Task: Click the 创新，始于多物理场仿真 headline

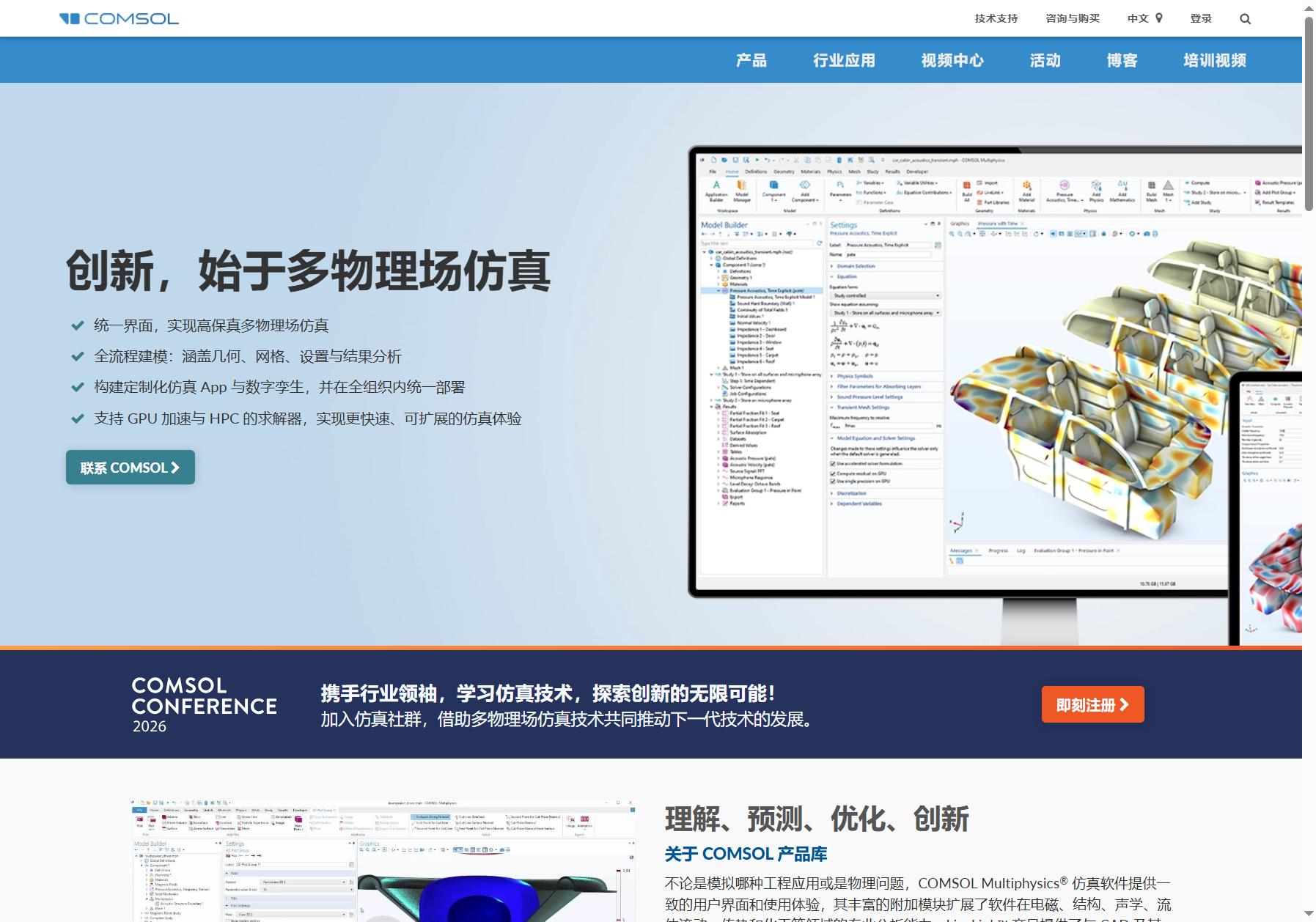Action: pyautogui.click(x=308, y=270)
